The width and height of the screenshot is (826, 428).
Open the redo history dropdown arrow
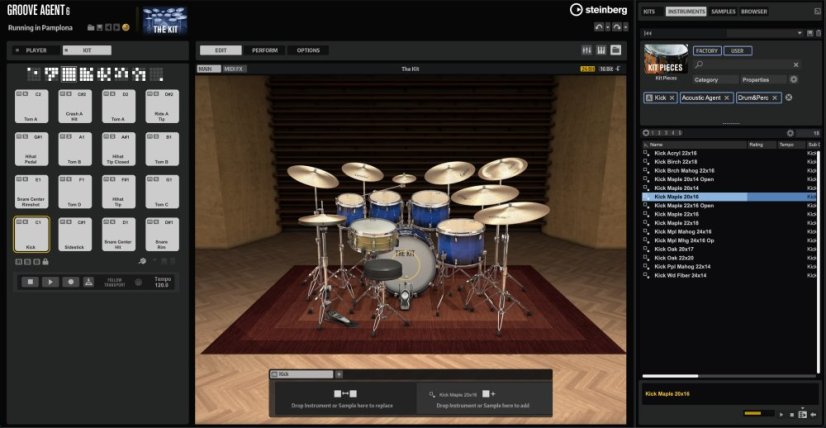(x=625, y=27)
